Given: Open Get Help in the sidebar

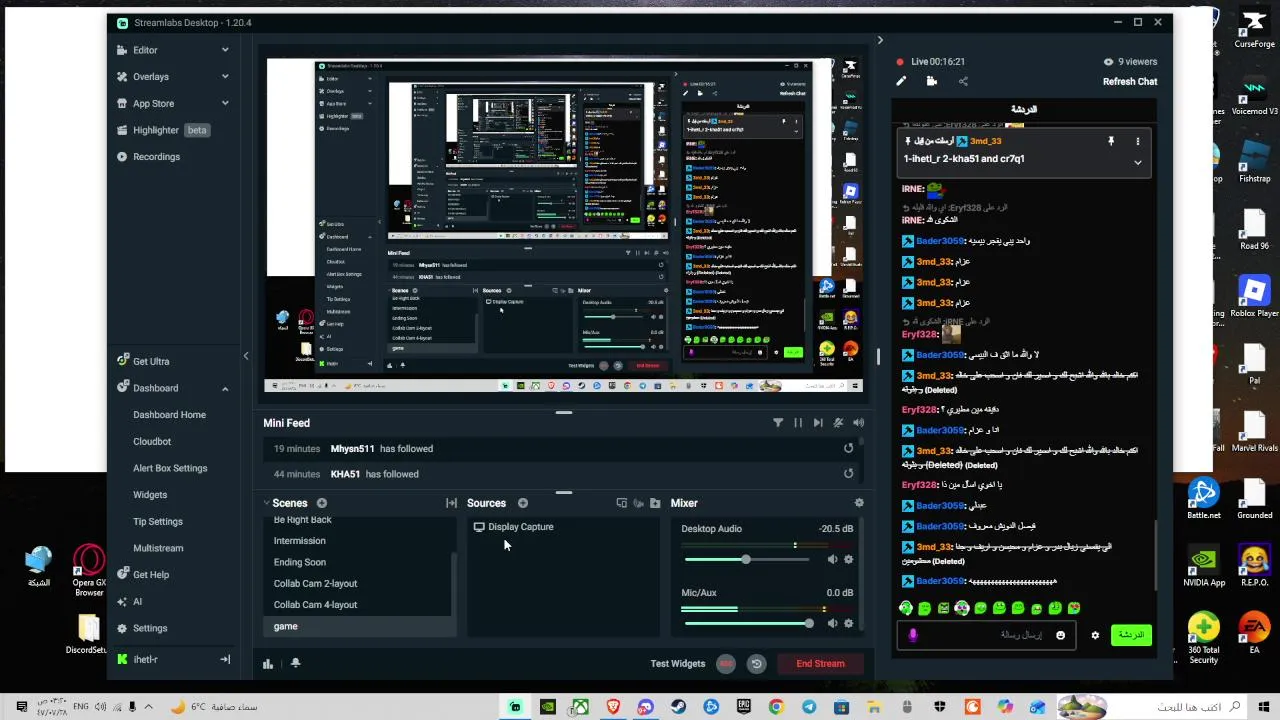Looking at the screenshot, I should (x=150, y=575).
